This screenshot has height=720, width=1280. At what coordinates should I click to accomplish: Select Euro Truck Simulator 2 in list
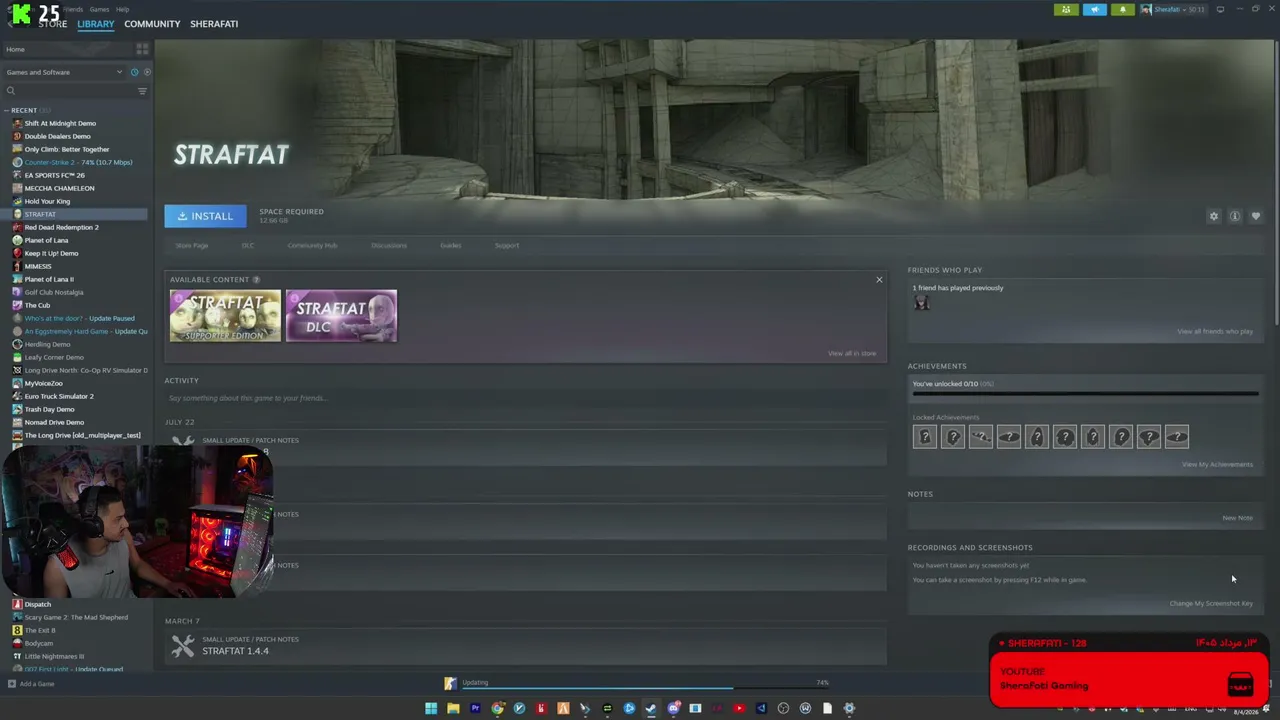coord(76,396)
